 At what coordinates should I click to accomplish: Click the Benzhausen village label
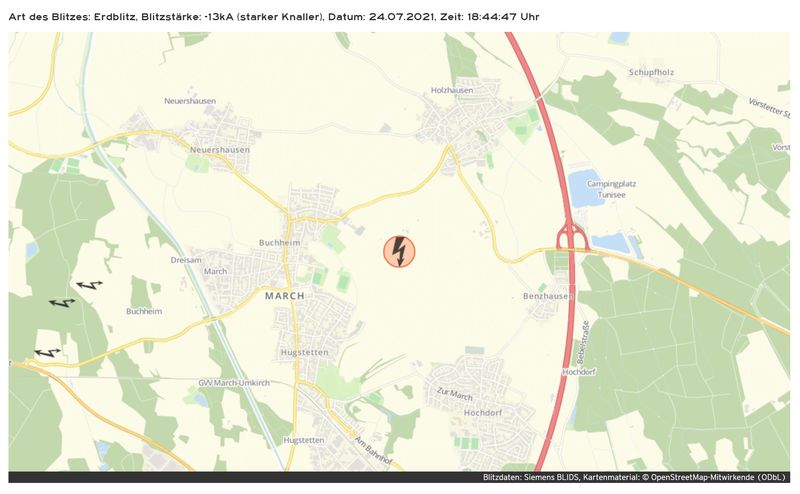click(548, 296)
